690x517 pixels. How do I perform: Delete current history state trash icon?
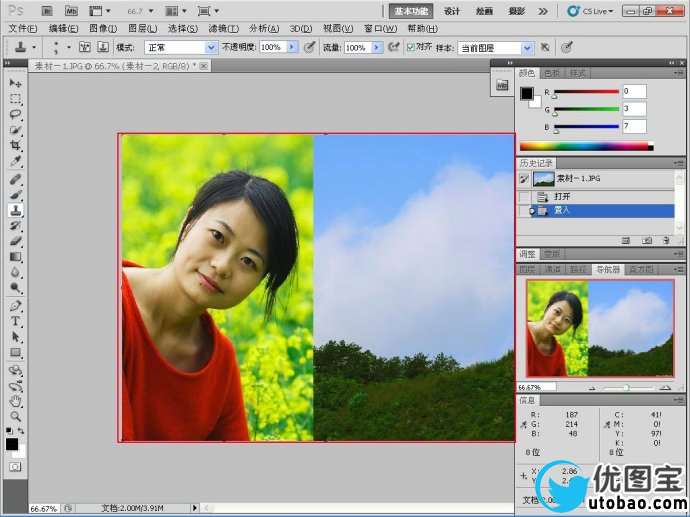point(667,240)
